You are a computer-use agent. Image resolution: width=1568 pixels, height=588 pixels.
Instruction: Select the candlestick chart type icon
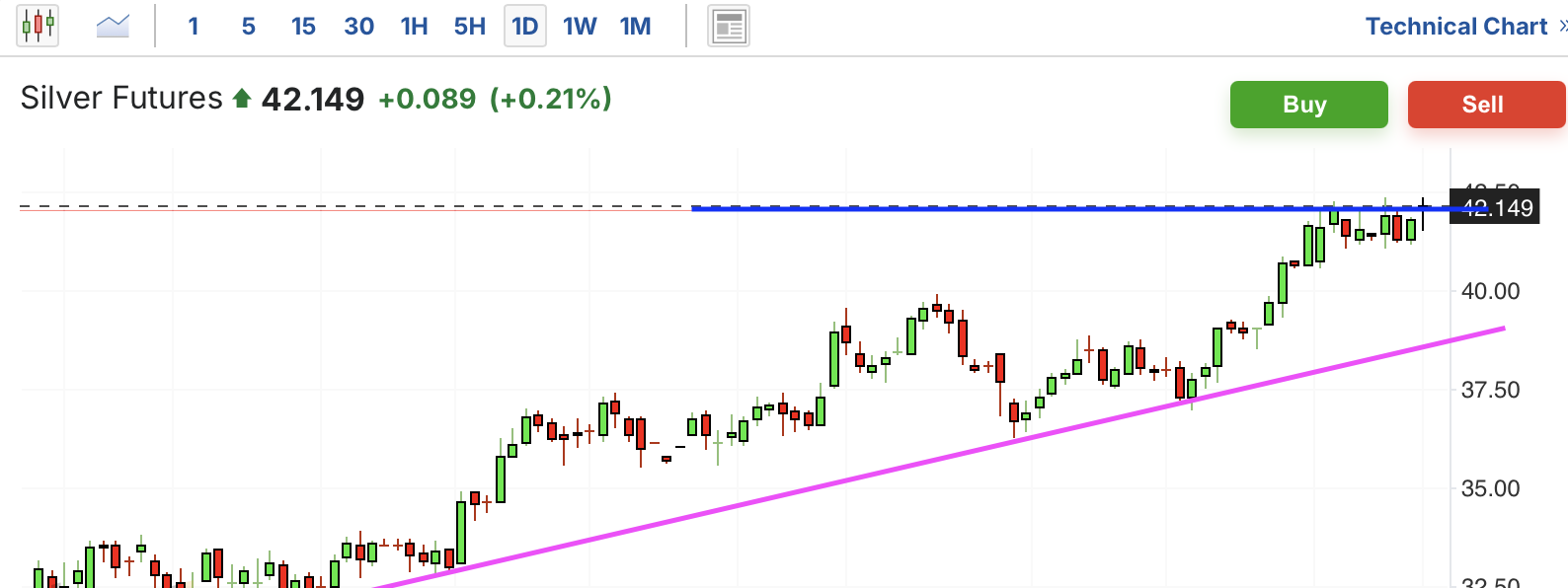pos(38,26)
